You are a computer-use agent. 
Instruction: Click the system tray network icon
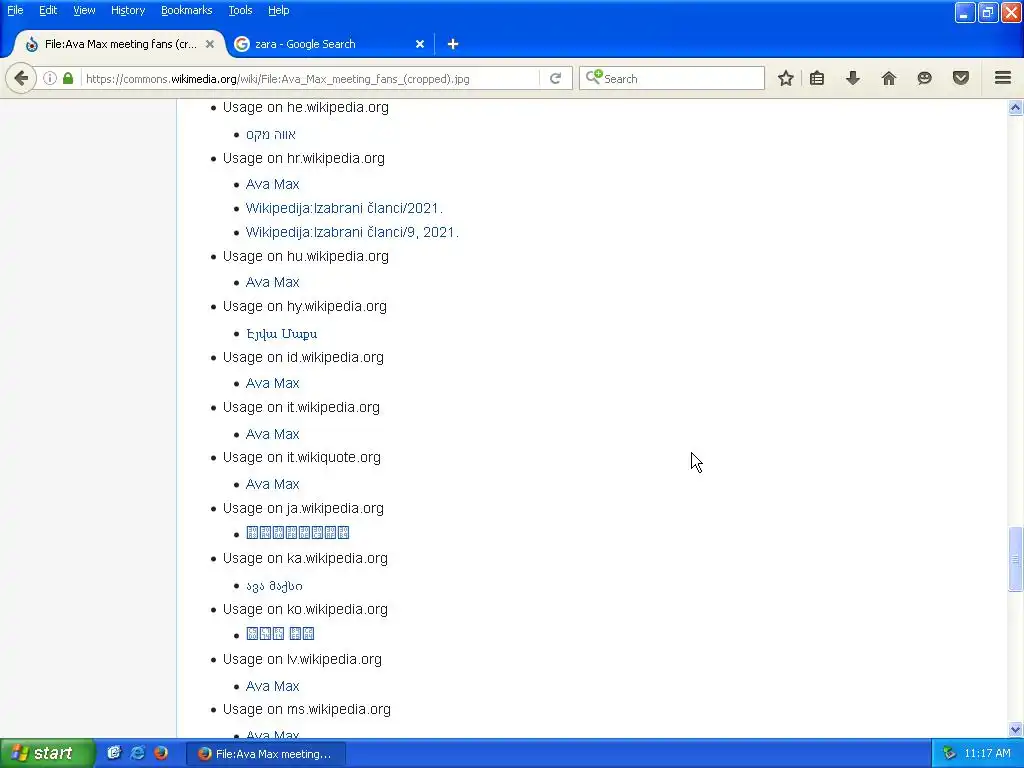point(949,754)
